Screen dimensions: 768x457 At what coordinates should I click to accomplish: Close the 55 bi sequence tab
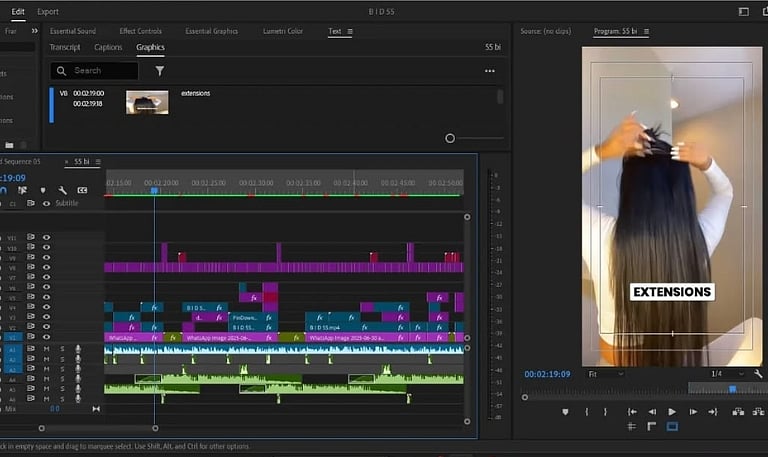coord(67,162)
